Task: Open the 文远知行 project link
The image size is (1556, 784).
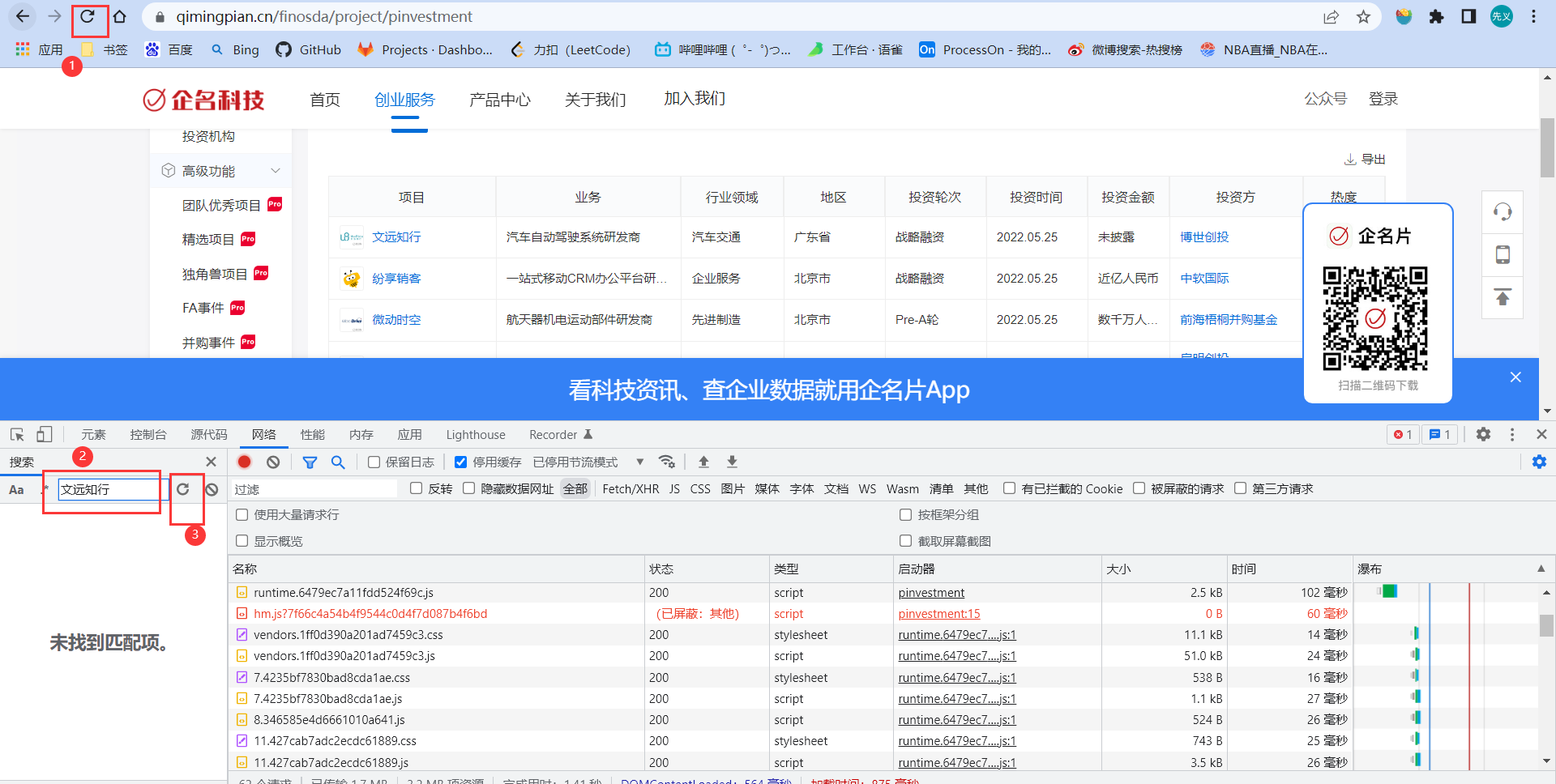Action: tap(396, 237)
